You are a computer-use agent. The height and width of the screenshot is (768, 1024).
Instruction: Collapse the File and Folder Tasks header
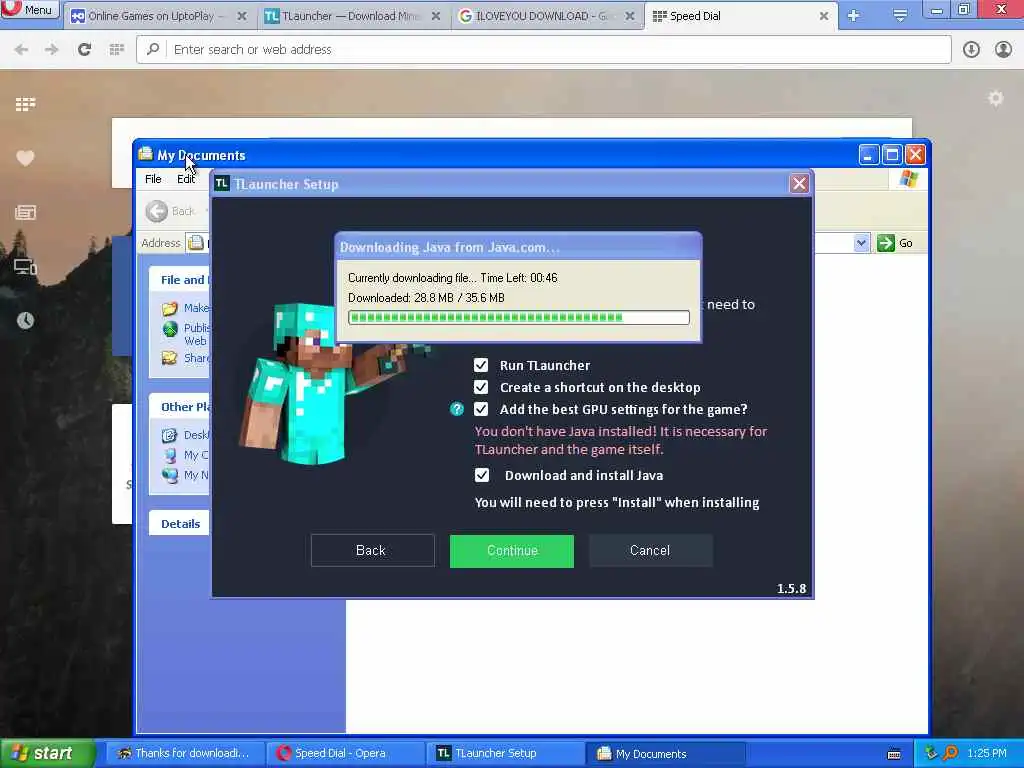pyautogui.click(x=180, y=280)
